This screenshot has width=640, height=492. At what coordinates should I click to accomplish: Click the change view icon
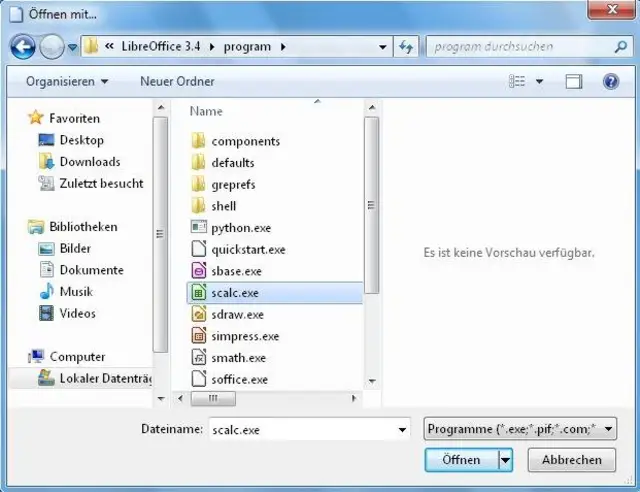pyautogui.click(x=517, y=81)
